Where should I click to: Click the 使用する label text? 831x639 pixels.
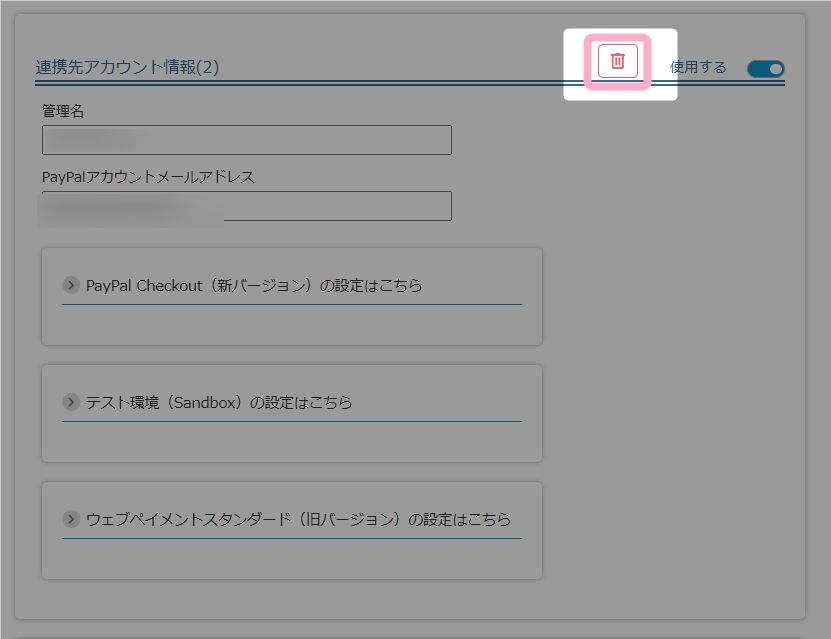pyautogui.click(x=698, y=68)
